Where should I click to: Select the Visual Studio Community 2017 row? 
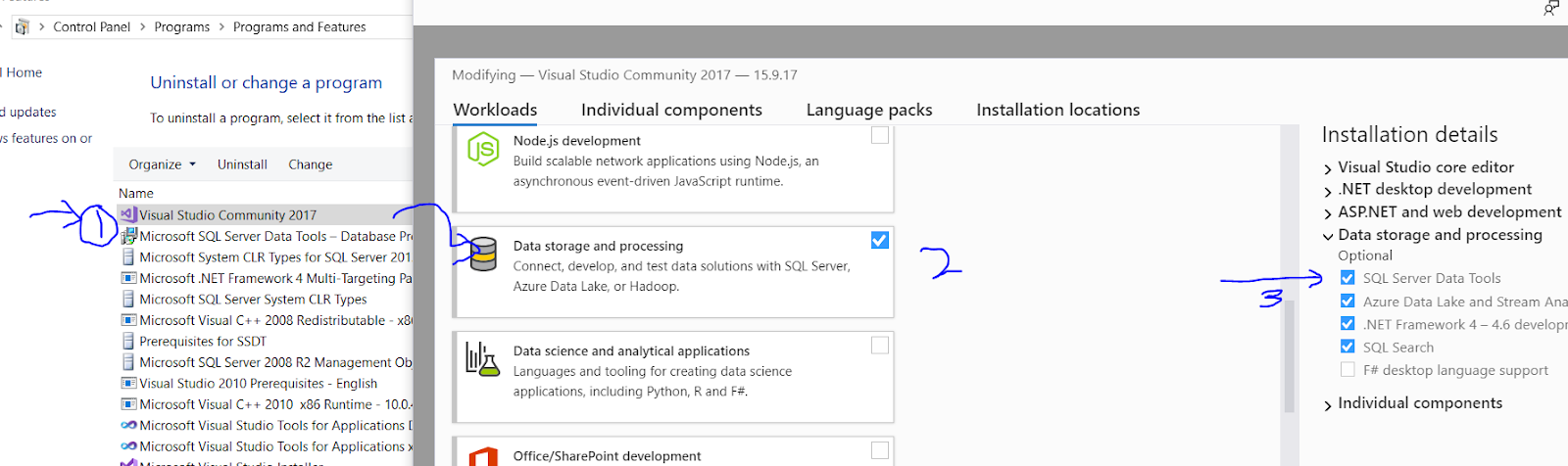[x=265, y=214]
